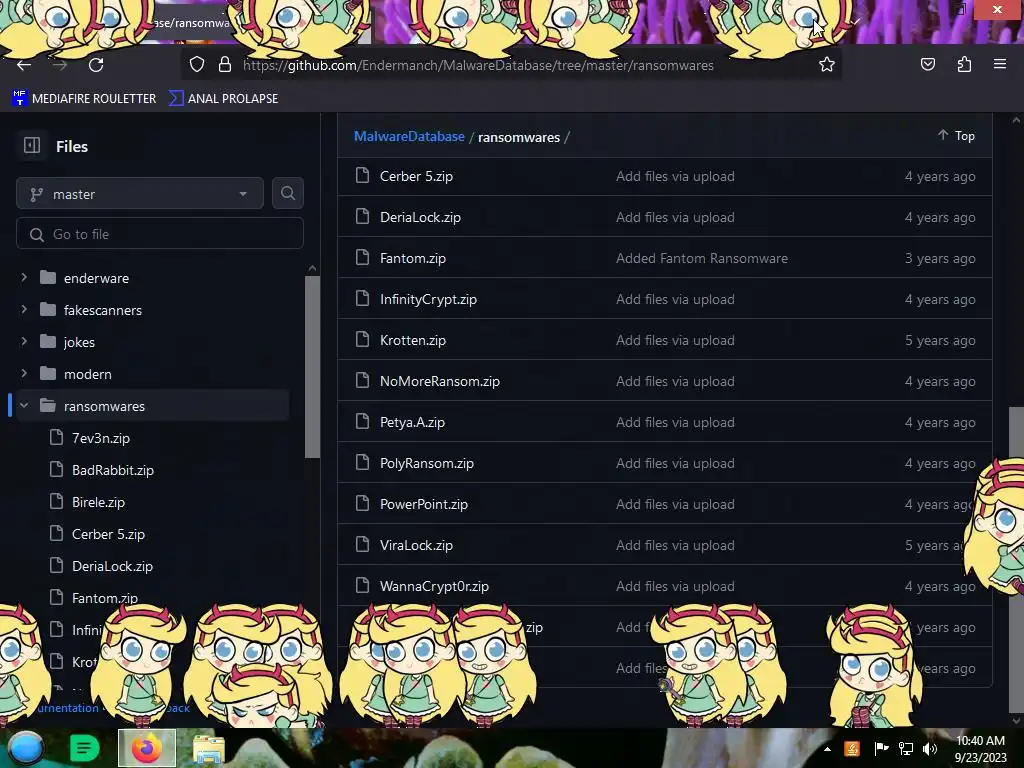Click the taskbar clock 10:40 AM
Screen dimensions: 1024x768
(980, 741)
